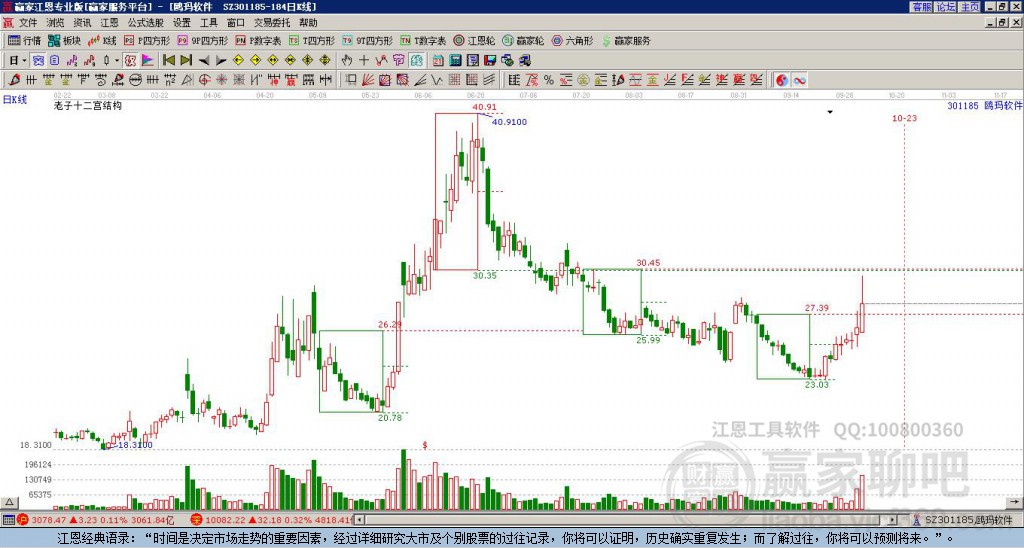
Task: Toggle the 权 adjustment icon
Action: pos(130,61)
